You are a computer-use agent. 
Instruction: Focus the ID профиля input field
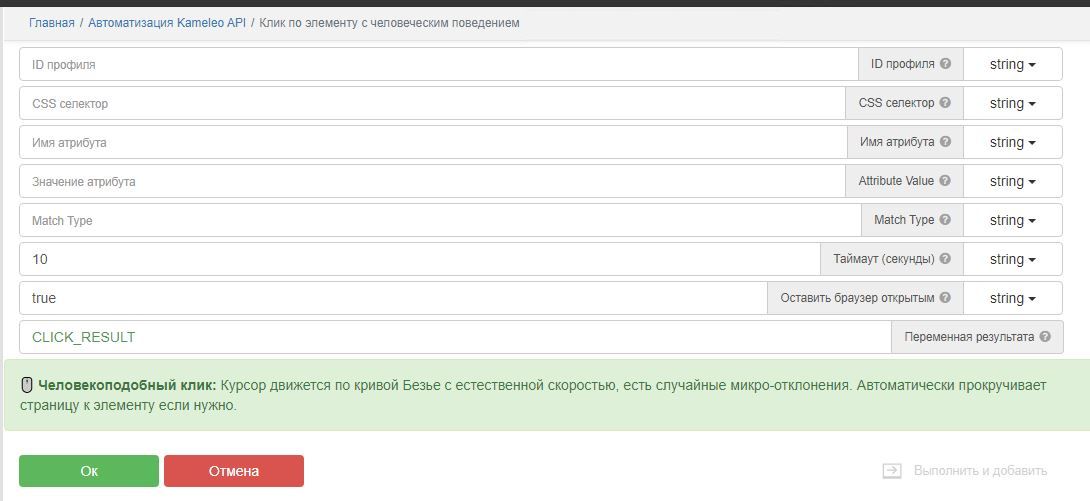coord(438,64)
